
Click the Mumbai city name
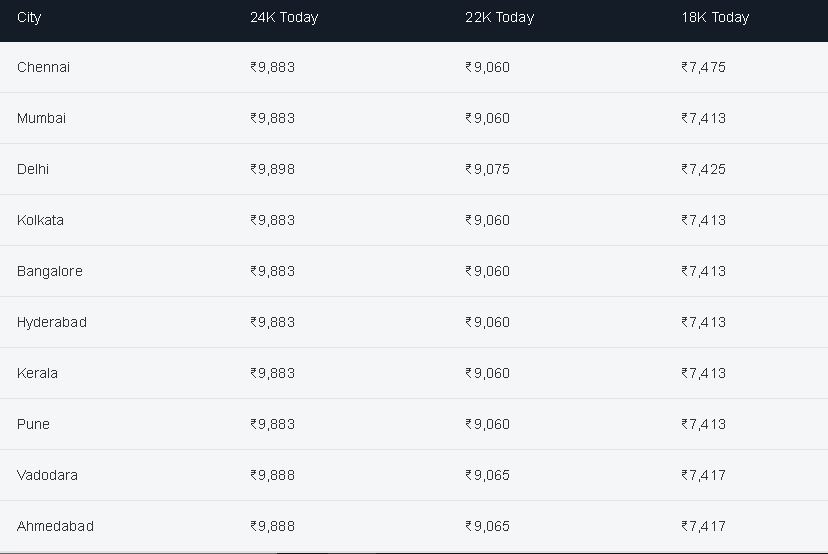pyautogui.click(x=41, y=118)
